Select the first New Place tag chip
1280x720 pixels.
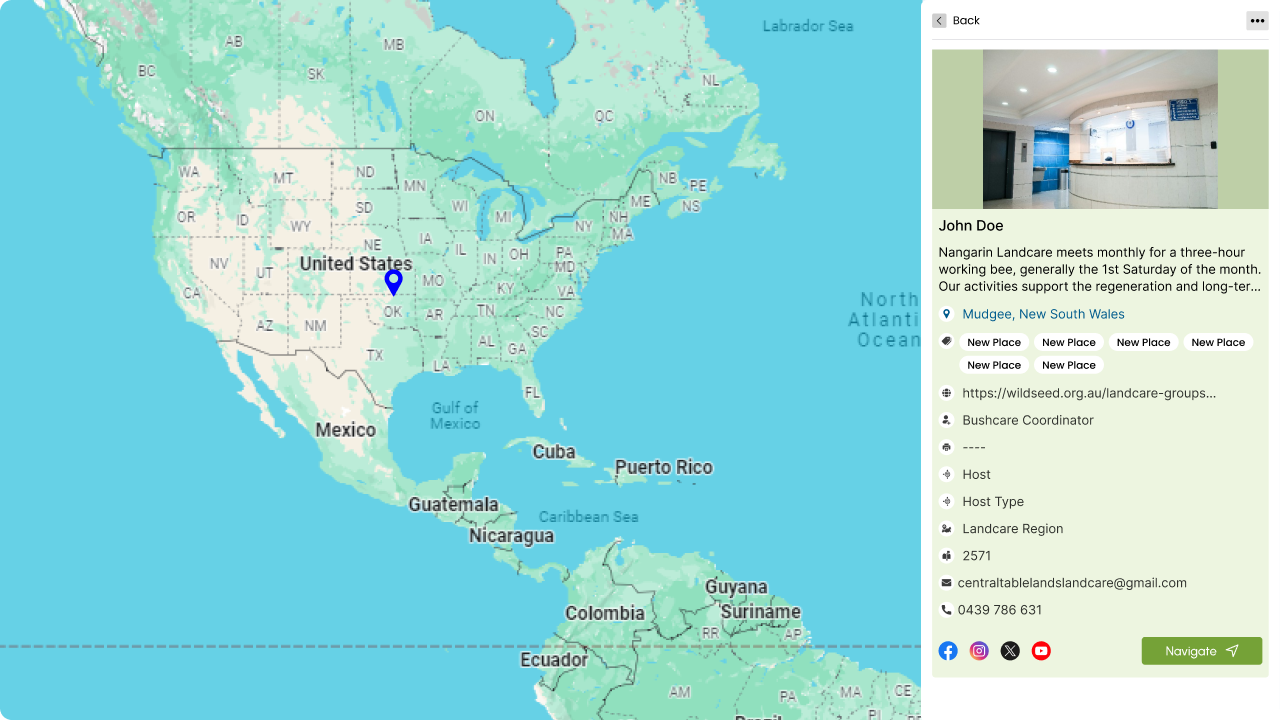[994, 342]
